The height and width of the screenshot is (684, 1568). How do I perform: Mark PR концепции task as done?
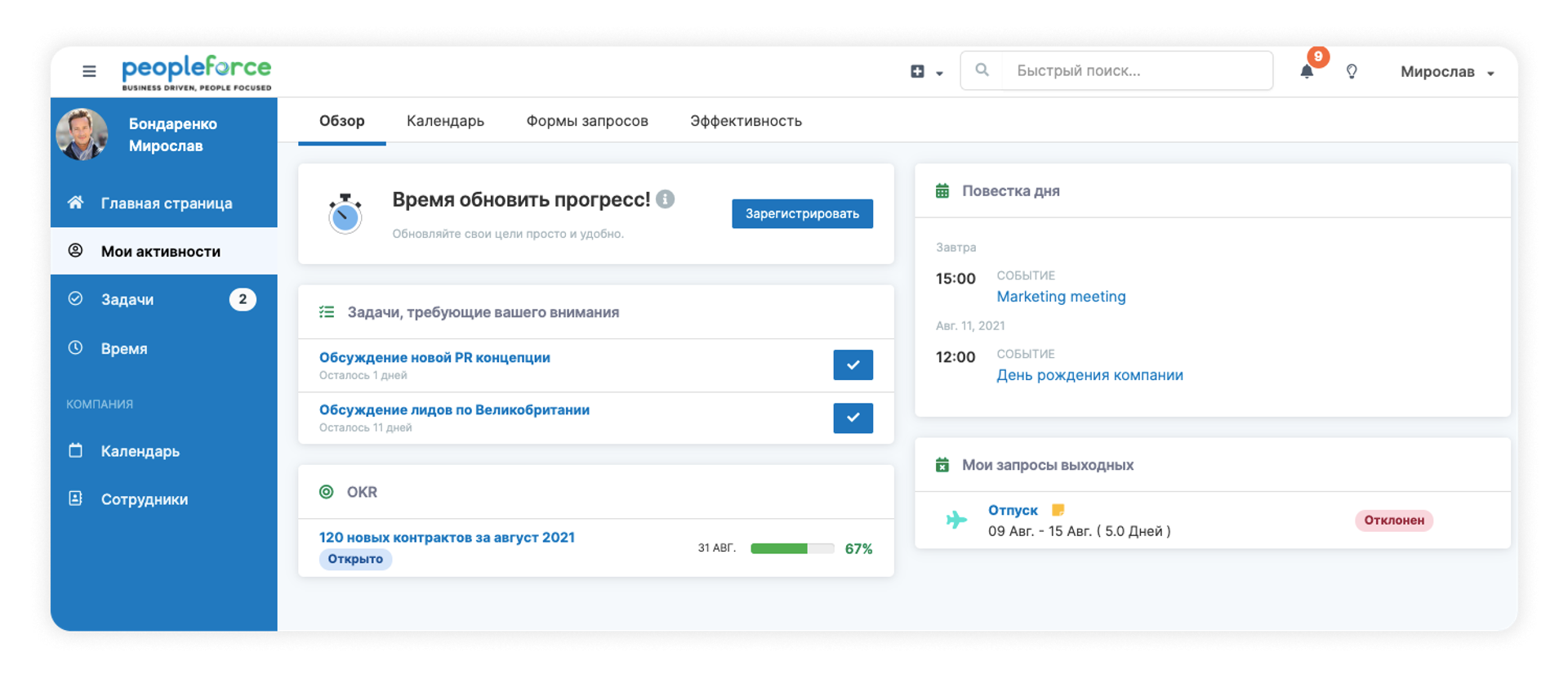(853, 365)
